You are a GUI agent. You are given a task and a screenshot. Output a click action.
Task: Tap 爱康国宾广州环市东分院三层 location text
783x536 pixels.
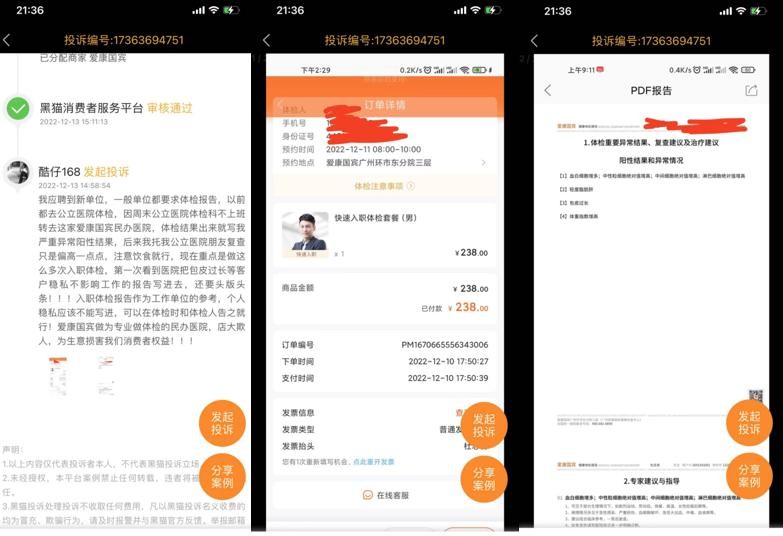tap(379, 163)
